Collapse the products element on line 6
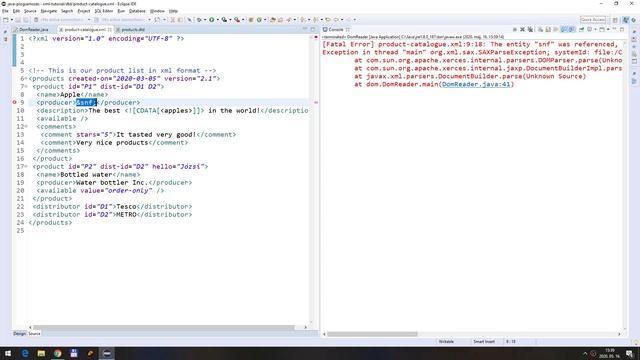 click(x=26, y=78)
